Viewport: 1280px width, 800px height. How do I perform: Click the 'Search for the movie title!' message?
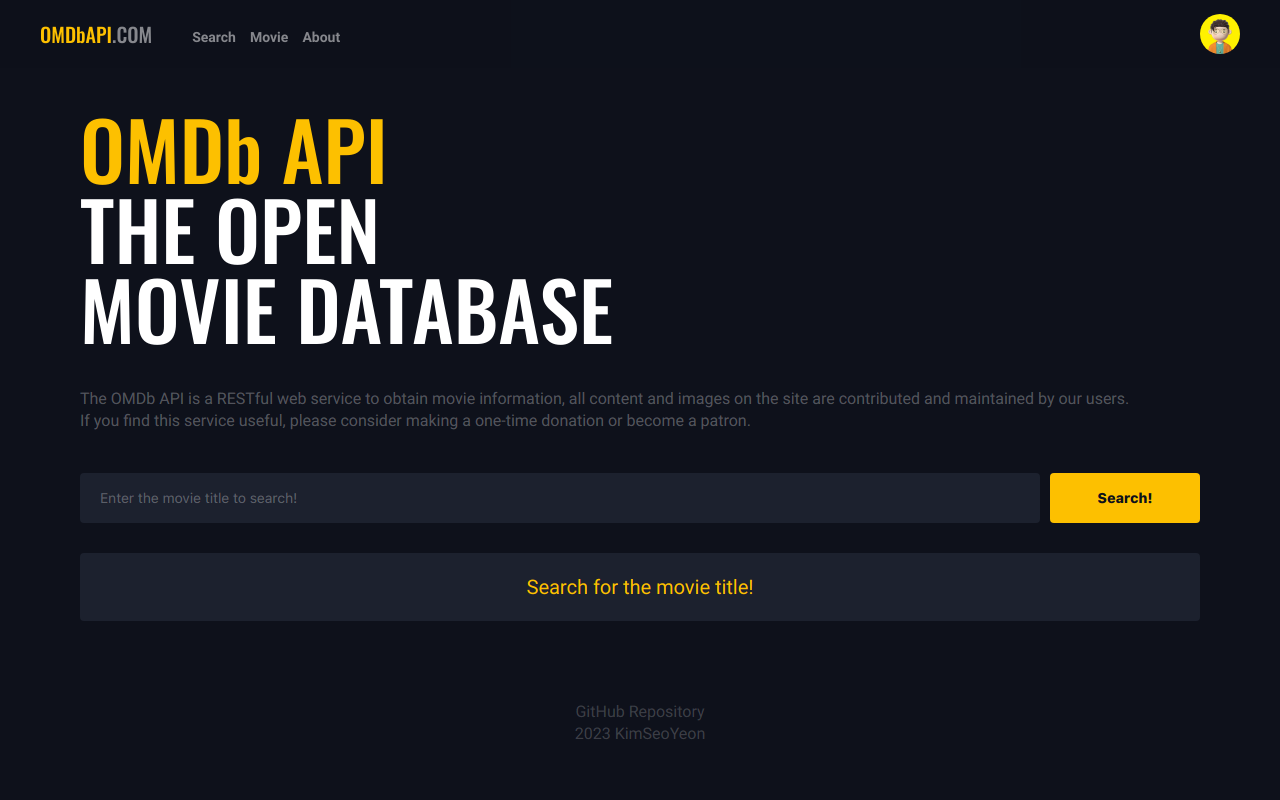[640, 587]
